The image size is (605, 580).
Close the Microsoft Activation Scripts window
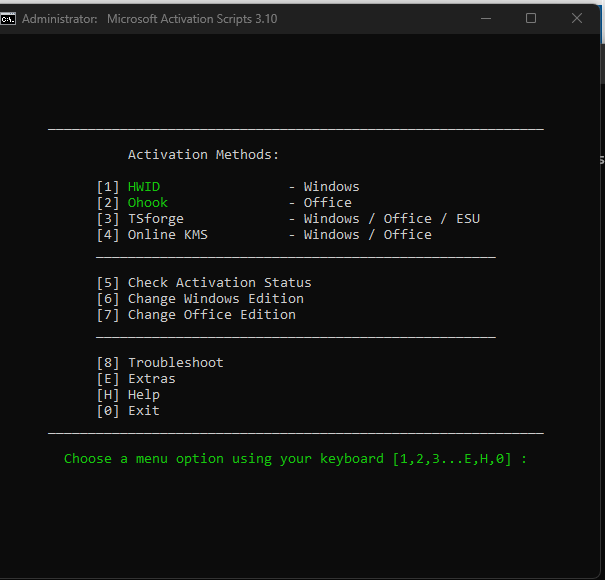point(577,18)
